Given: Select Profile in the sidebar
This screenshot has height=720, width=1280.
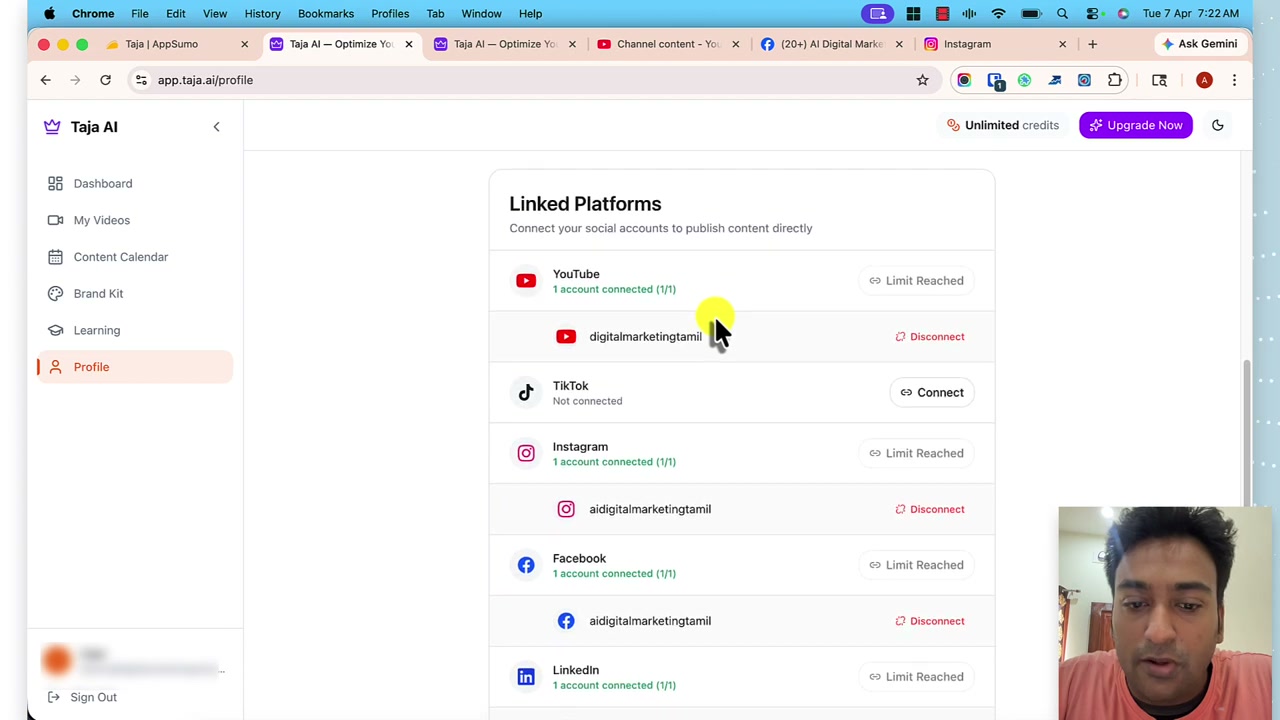Looking at the screenshot, I should click(135, 367).
